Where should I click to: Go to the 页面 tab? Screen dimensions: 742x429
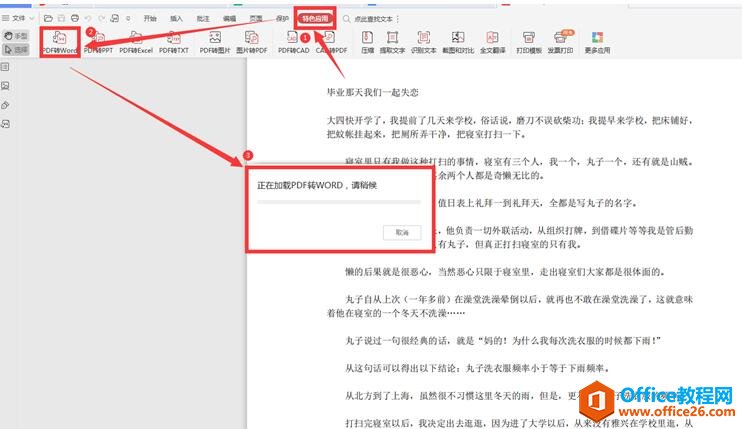click(256, 18)
